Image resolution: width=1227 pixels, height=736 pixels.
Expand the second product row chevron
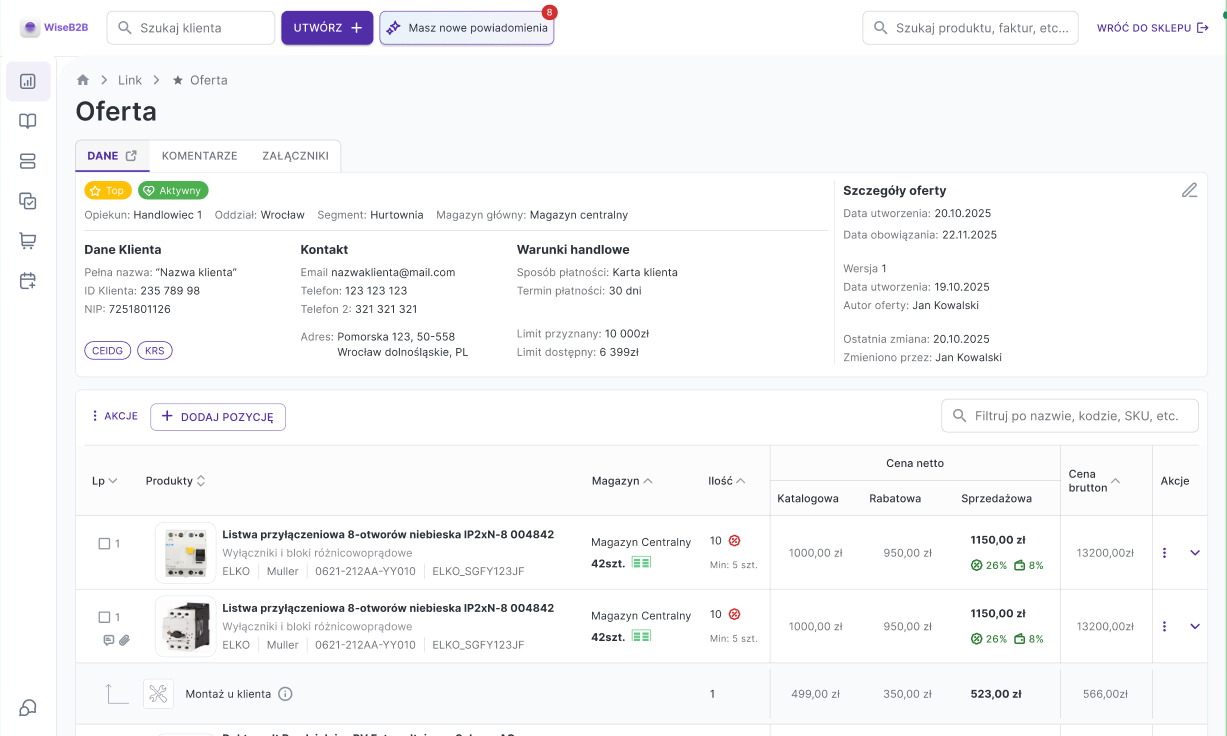click(1194, 626)
